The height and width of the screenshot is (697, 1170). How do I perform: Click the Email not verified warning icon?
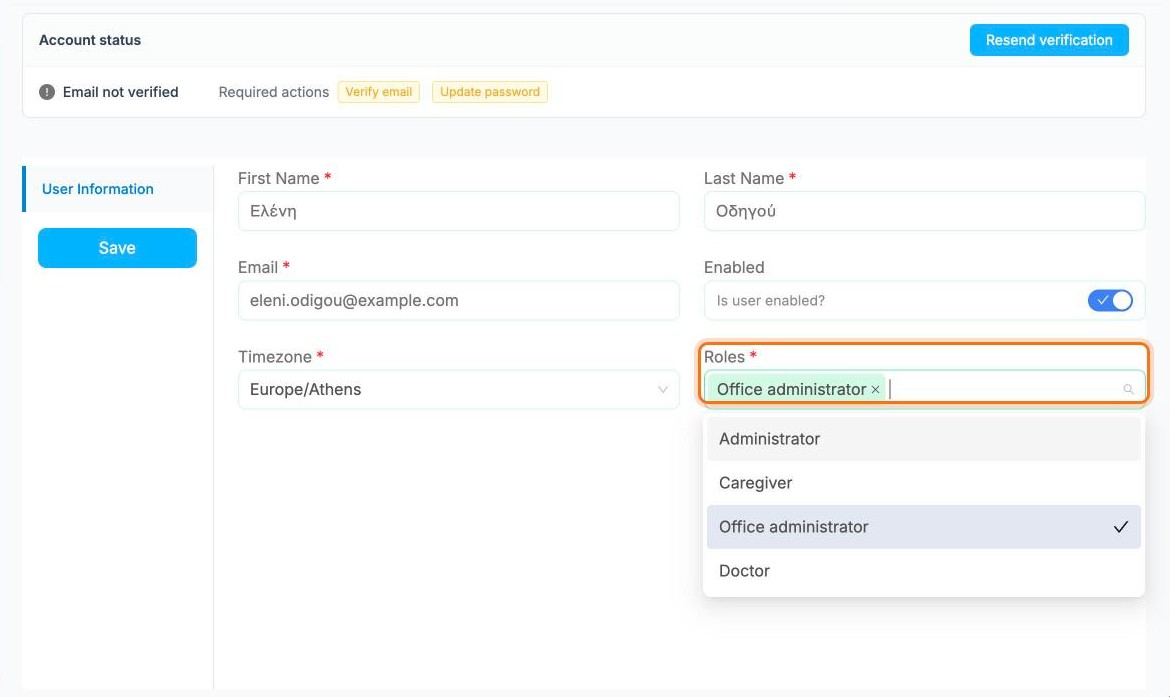click(x=47, y=92)
